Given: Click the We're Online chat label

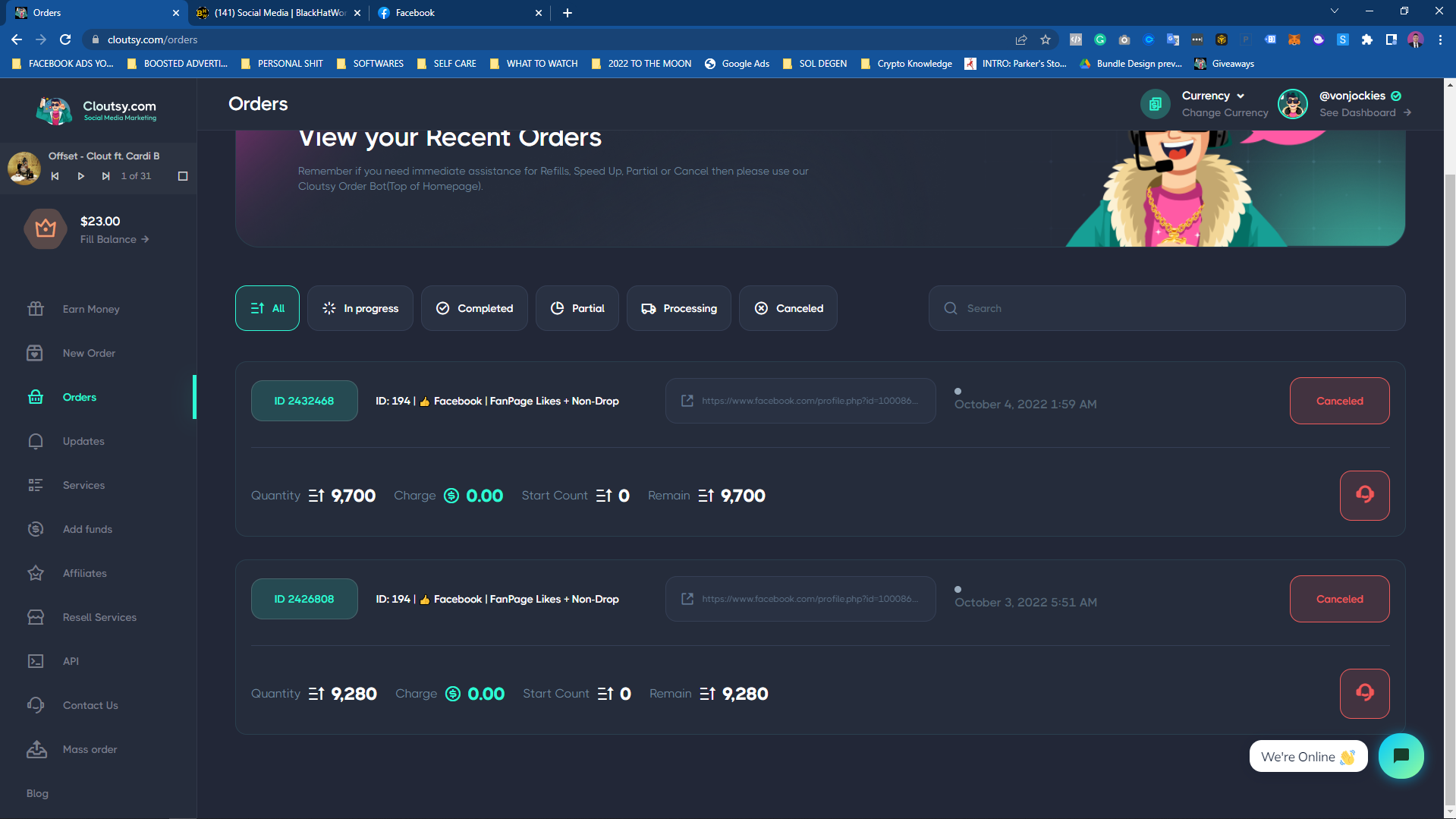Looking at the screenshot, I should 1308,757.
